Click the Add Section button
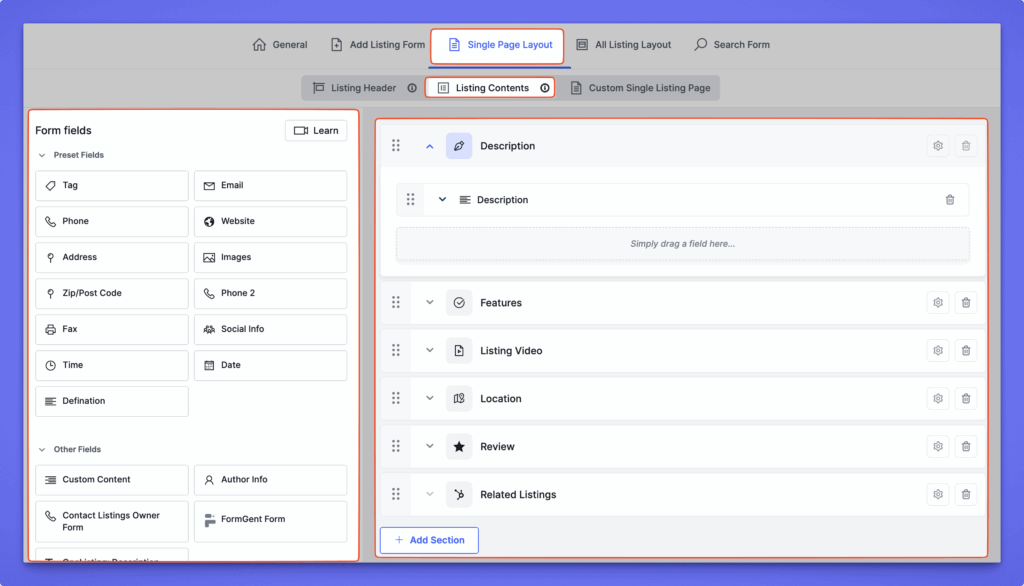Image resolution: width=1024 pixels, height=586 pixels. click(x=429, y=540)
